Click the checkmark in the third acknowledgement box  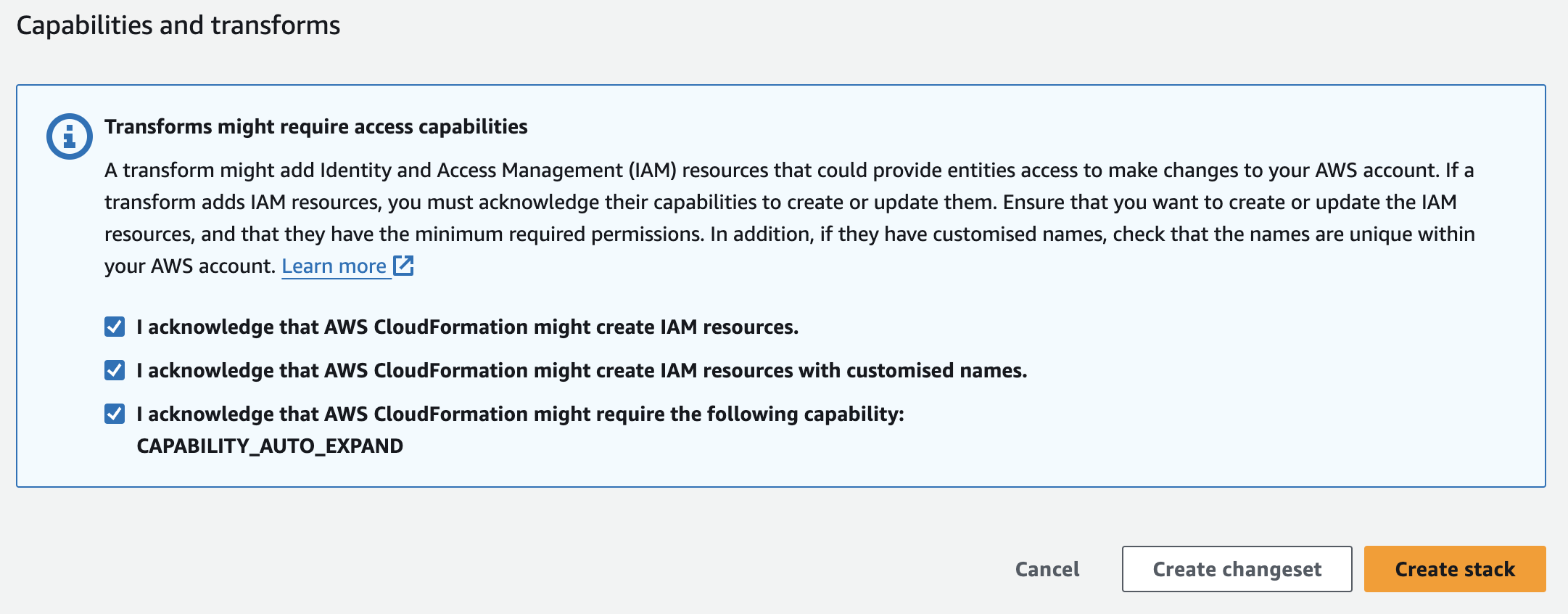pyautogui.click(x=115, y=414)
